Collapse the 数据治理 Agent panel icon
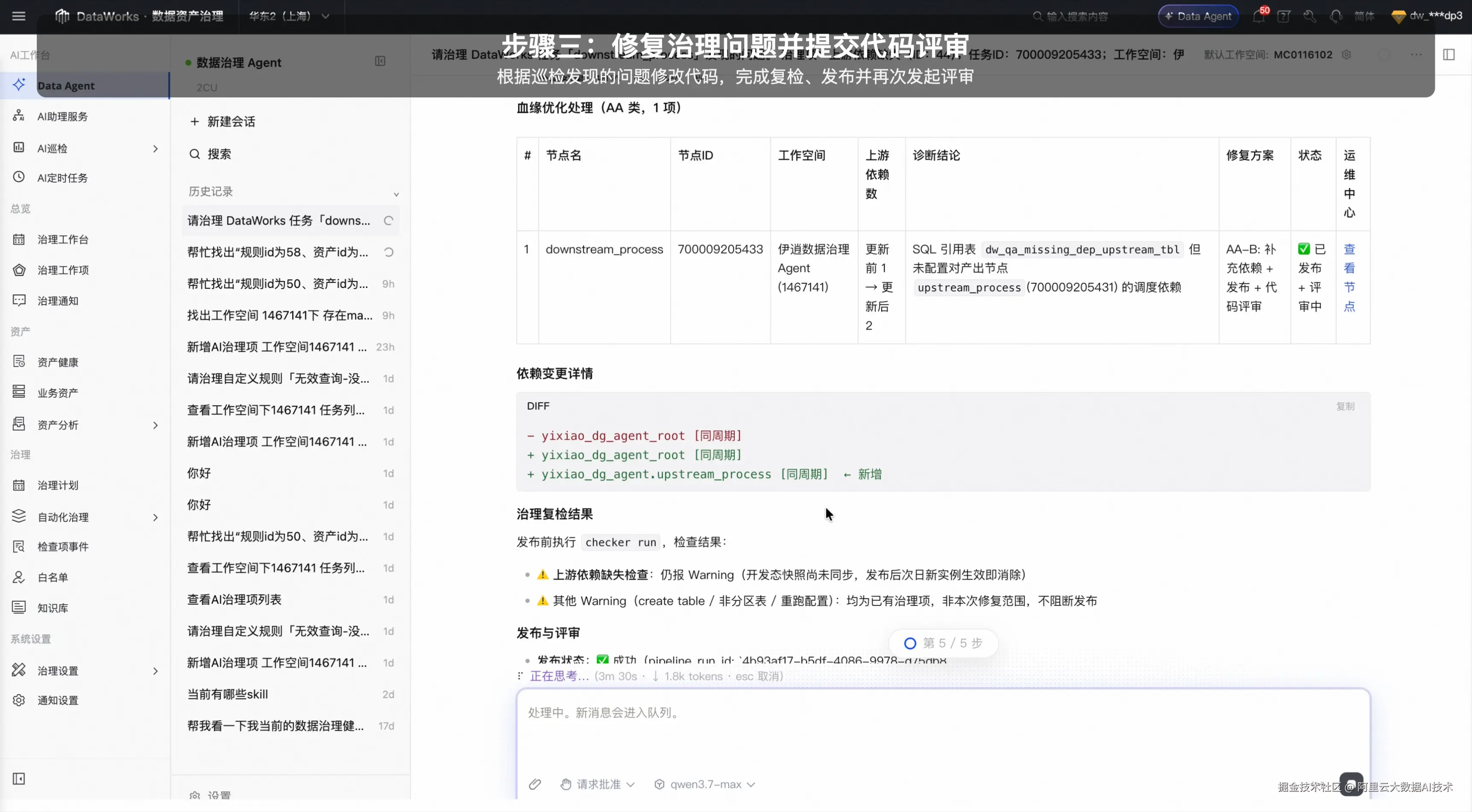This screenshot has height=812, width=1472. point(380,61)
